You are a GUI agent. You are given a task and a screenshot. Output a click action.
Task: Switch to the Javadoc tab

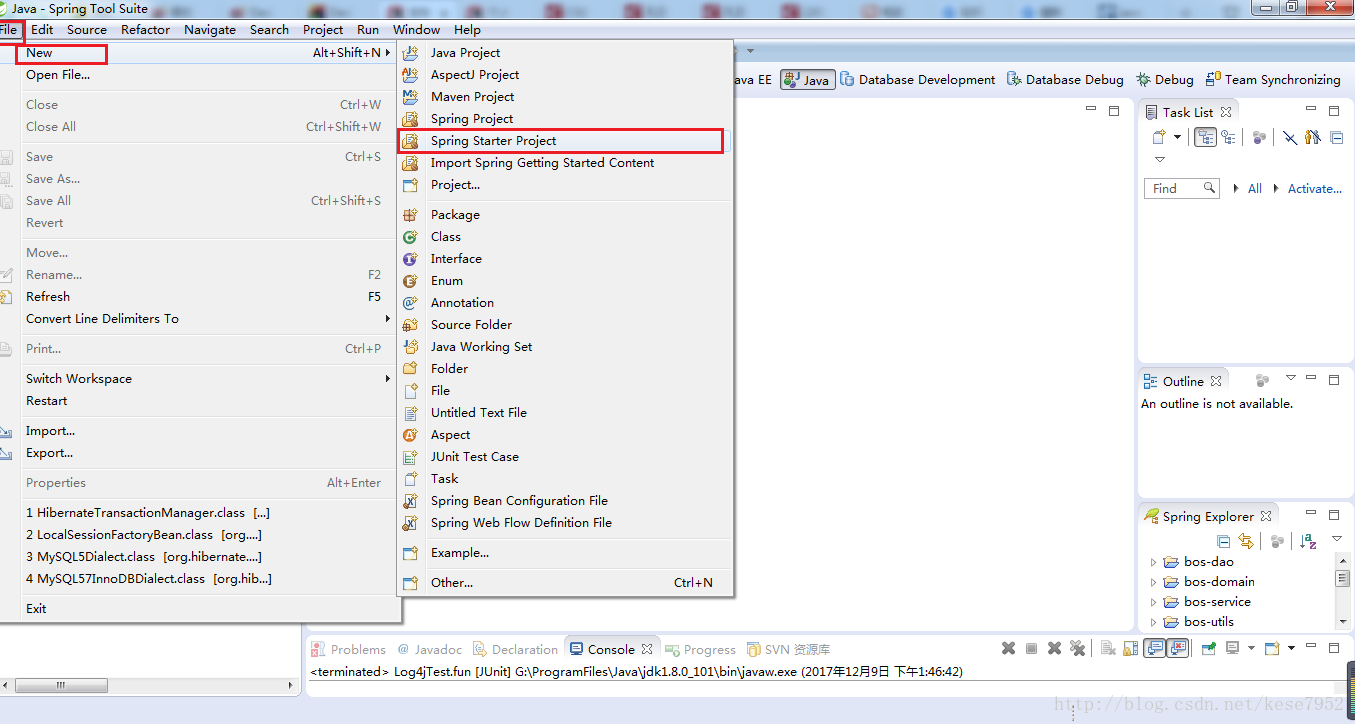429,649
